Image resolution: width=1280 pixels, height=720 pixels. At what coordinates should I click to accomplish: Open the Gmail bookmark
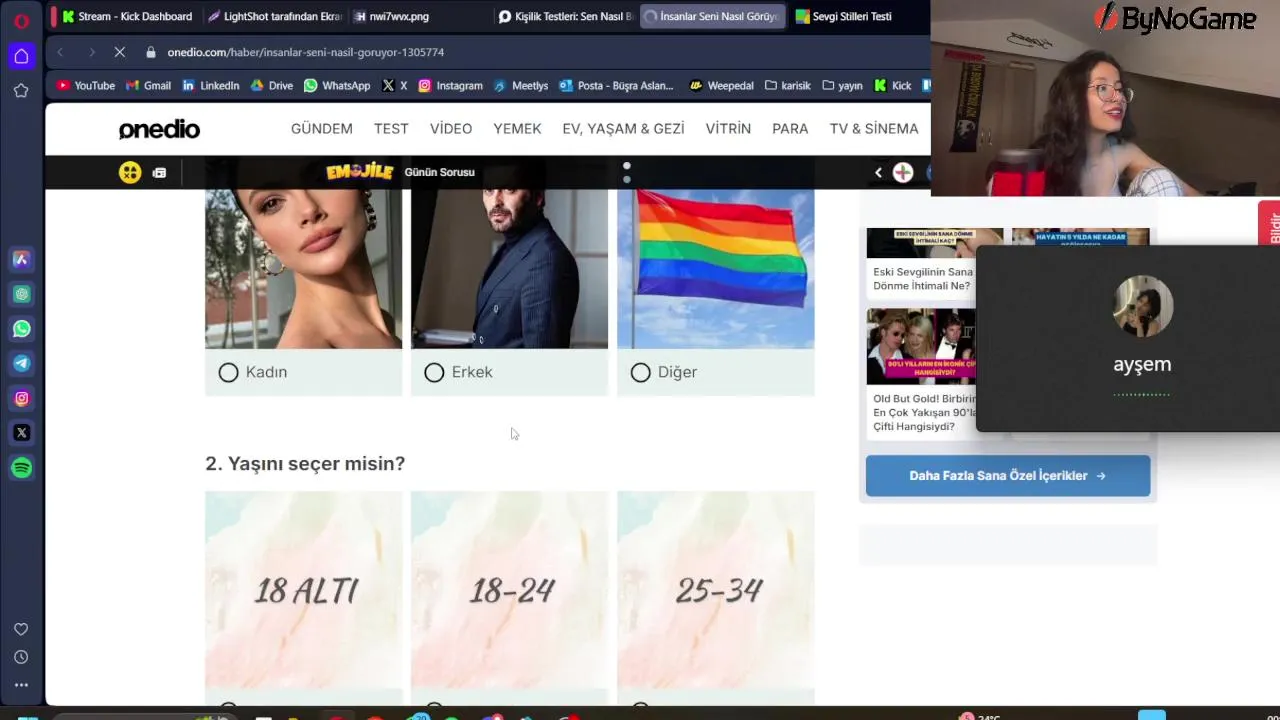[x=148, y=86]
